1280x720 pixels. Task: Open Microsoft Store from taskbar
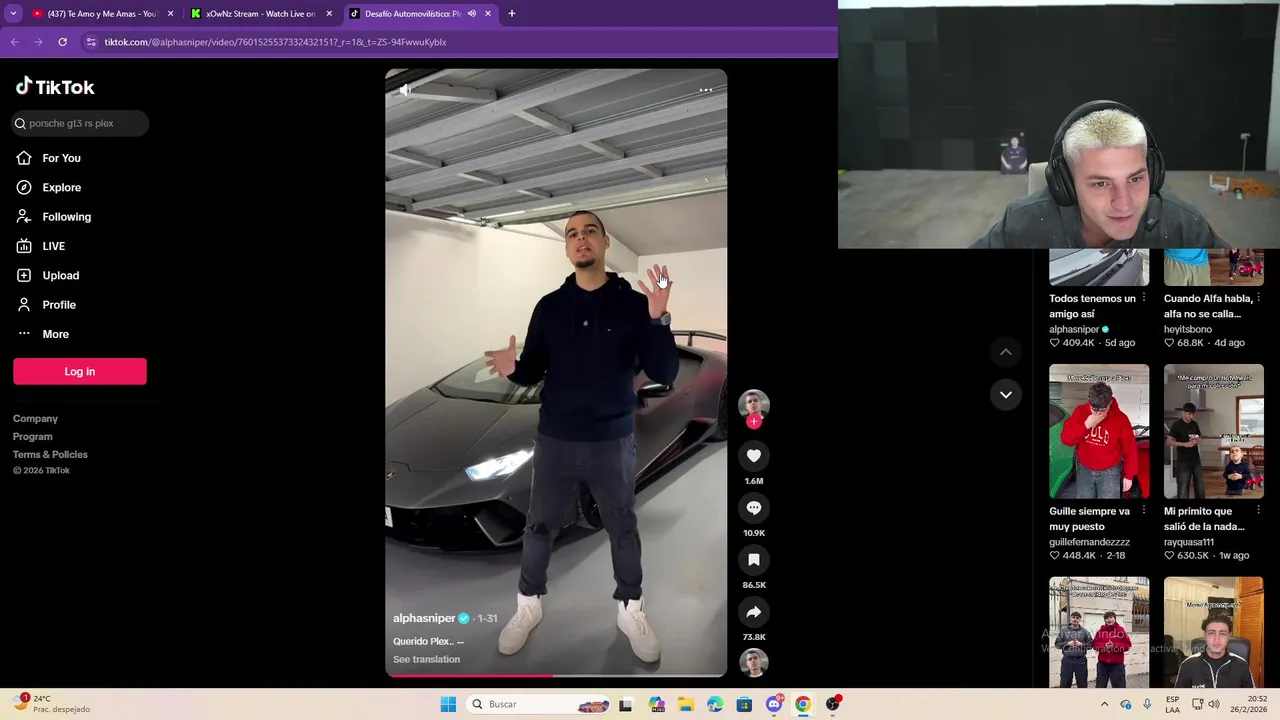[x=744, y=704]
